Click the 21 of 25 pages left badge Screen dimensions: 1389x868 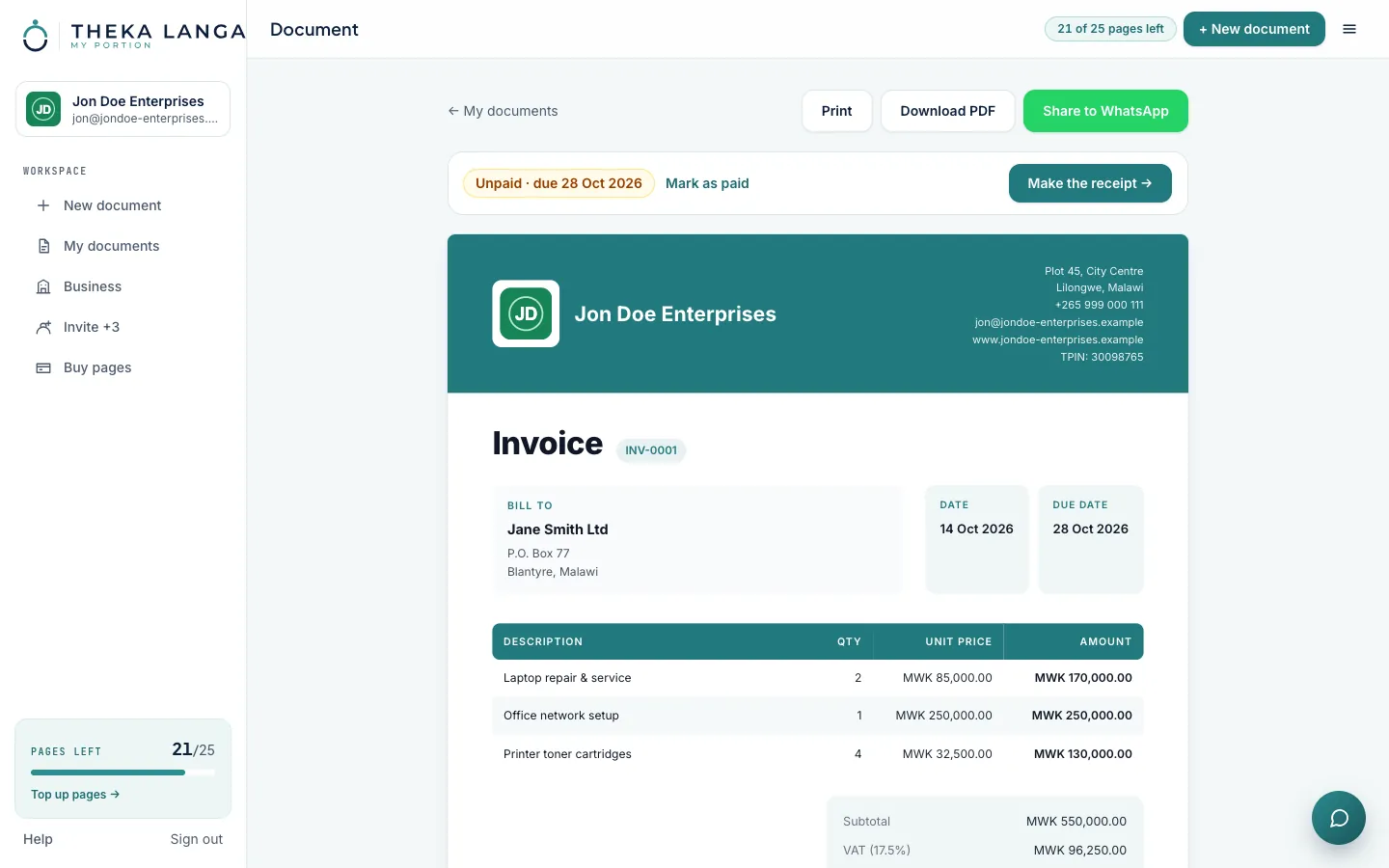click(x=1110, y=29)
